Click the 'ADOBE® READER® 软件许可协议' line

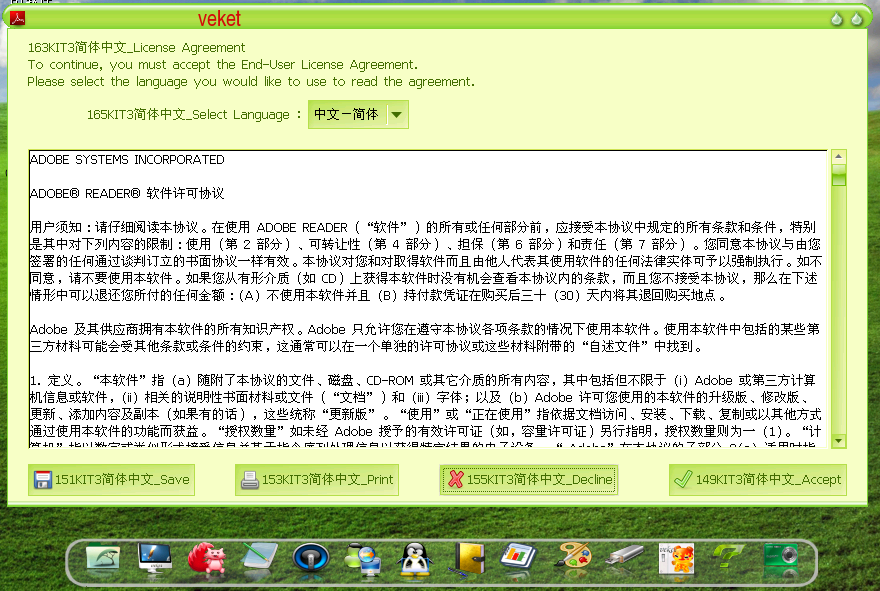coord(127,194)
